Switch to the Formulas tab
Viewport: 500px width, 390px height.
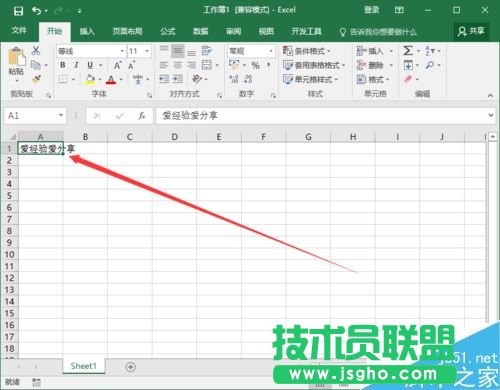(x=168, y=31)
